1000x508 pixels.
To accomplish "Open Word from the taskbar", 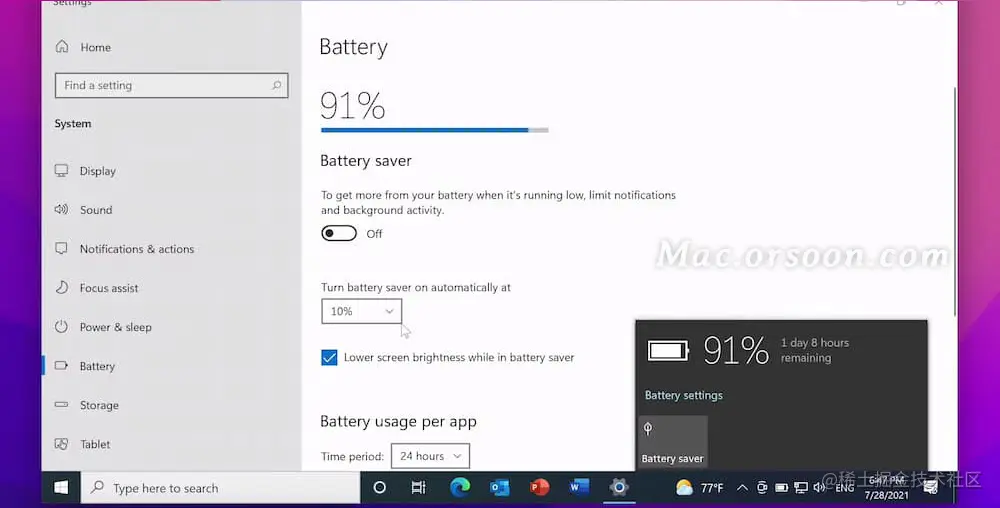I will click(x=579, y=488).
